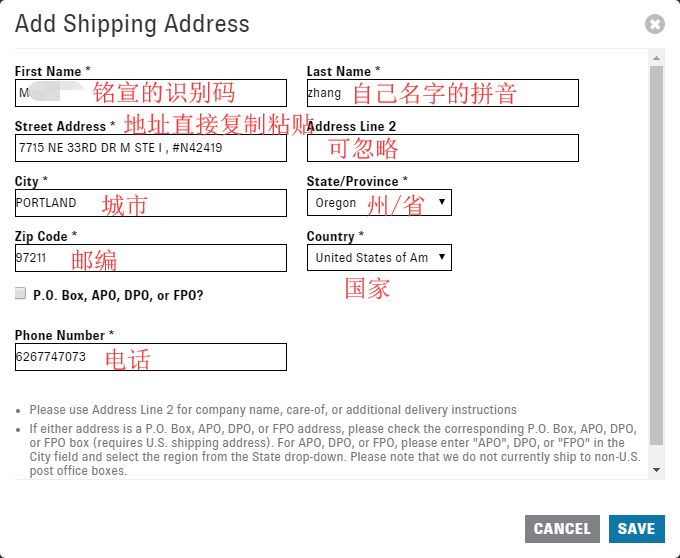Click the United States of Am country selector

(379, 258)
